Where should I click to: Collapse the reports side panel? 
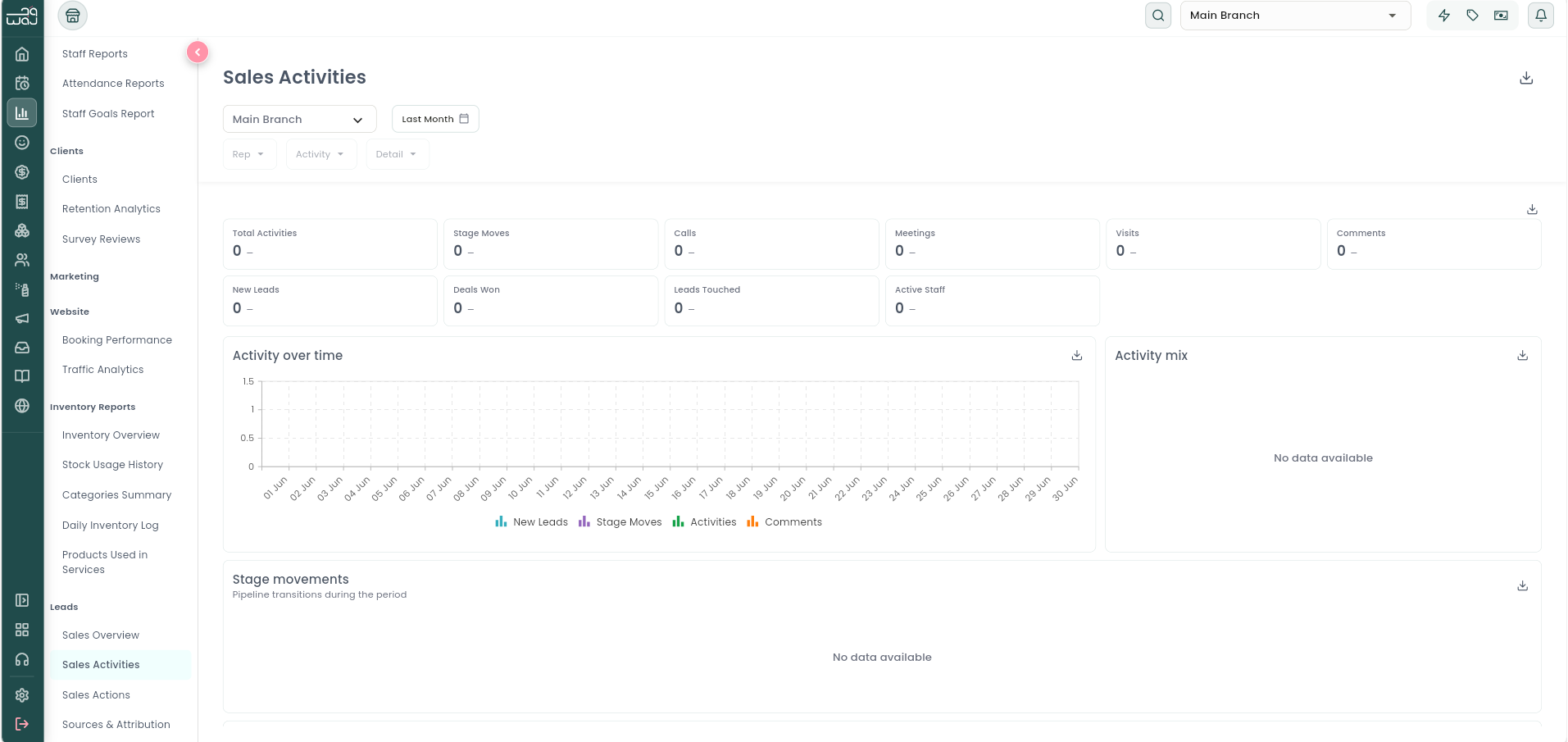[198, 52]
